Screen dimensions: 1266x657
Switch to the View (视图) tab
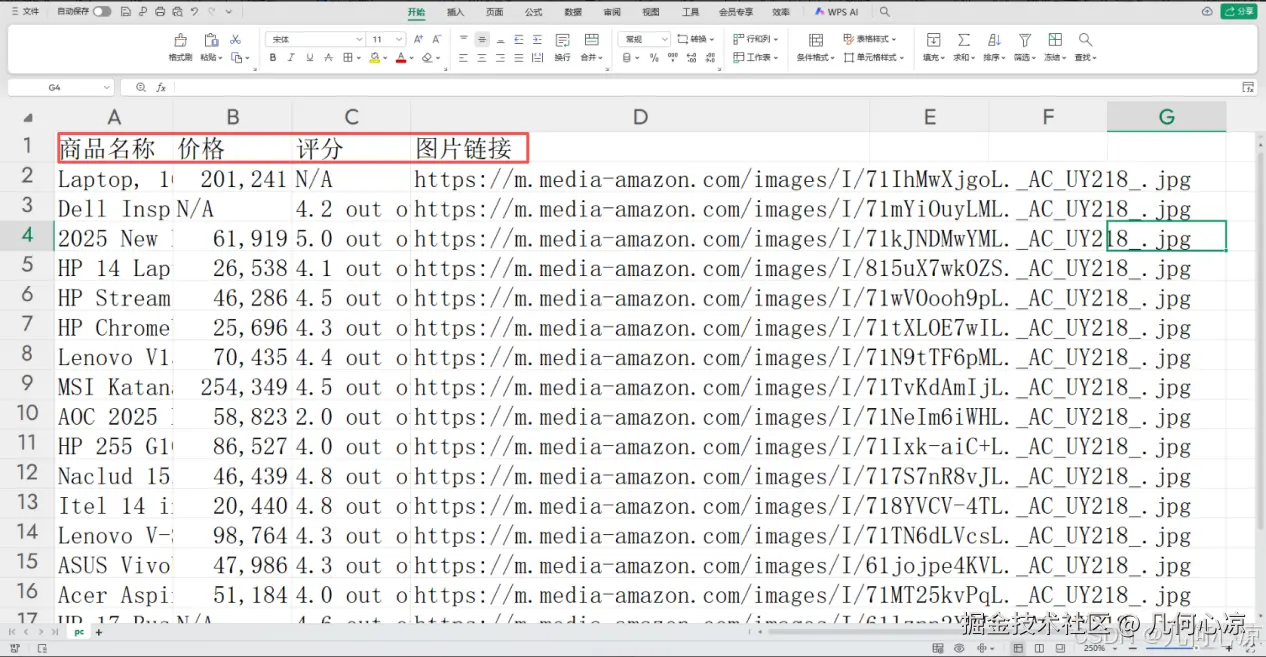pyautogui.click(x=651, y=12)
